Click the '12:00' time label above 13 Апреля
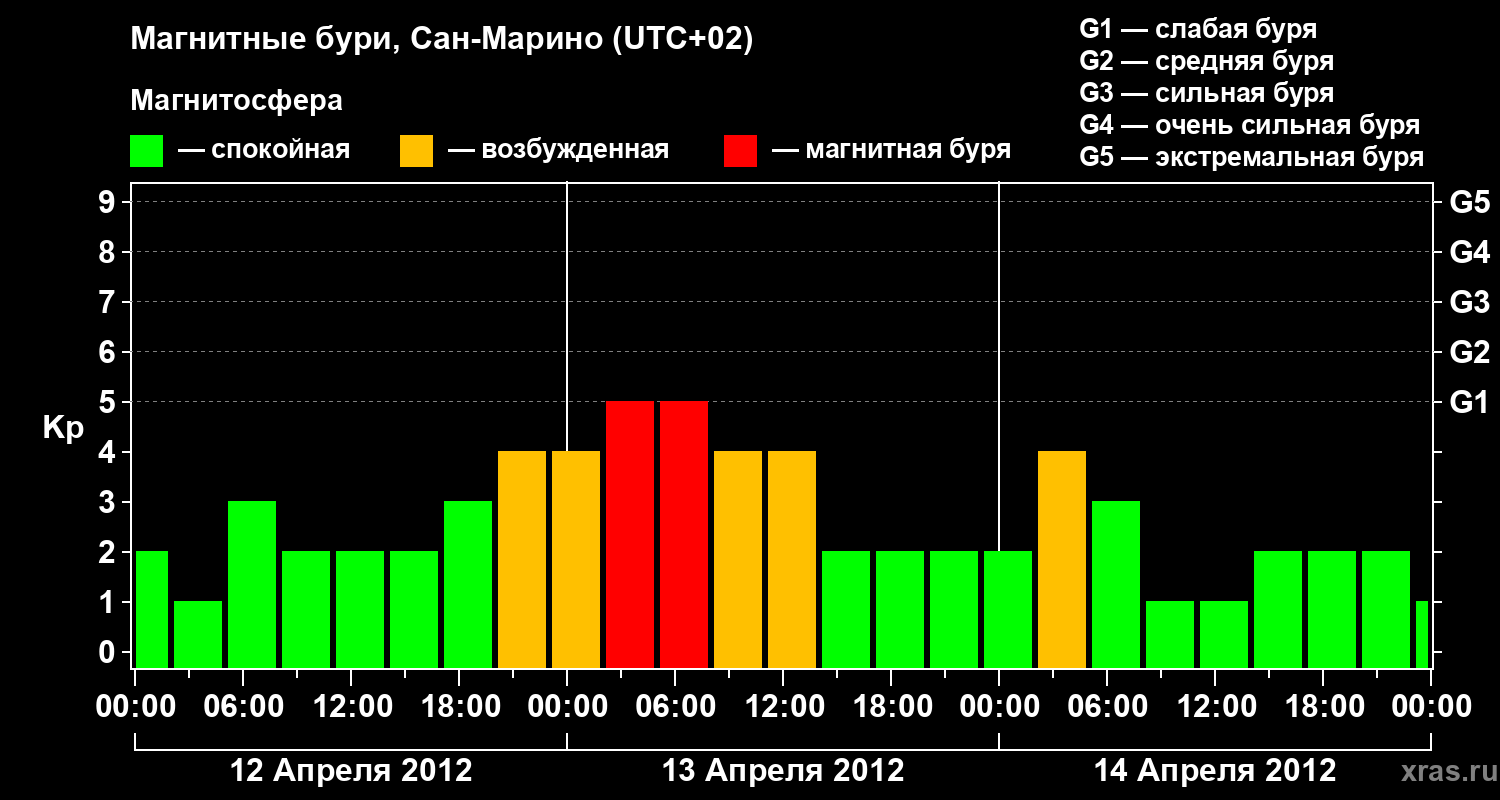1500x800 pixels. tap(783, 707)
